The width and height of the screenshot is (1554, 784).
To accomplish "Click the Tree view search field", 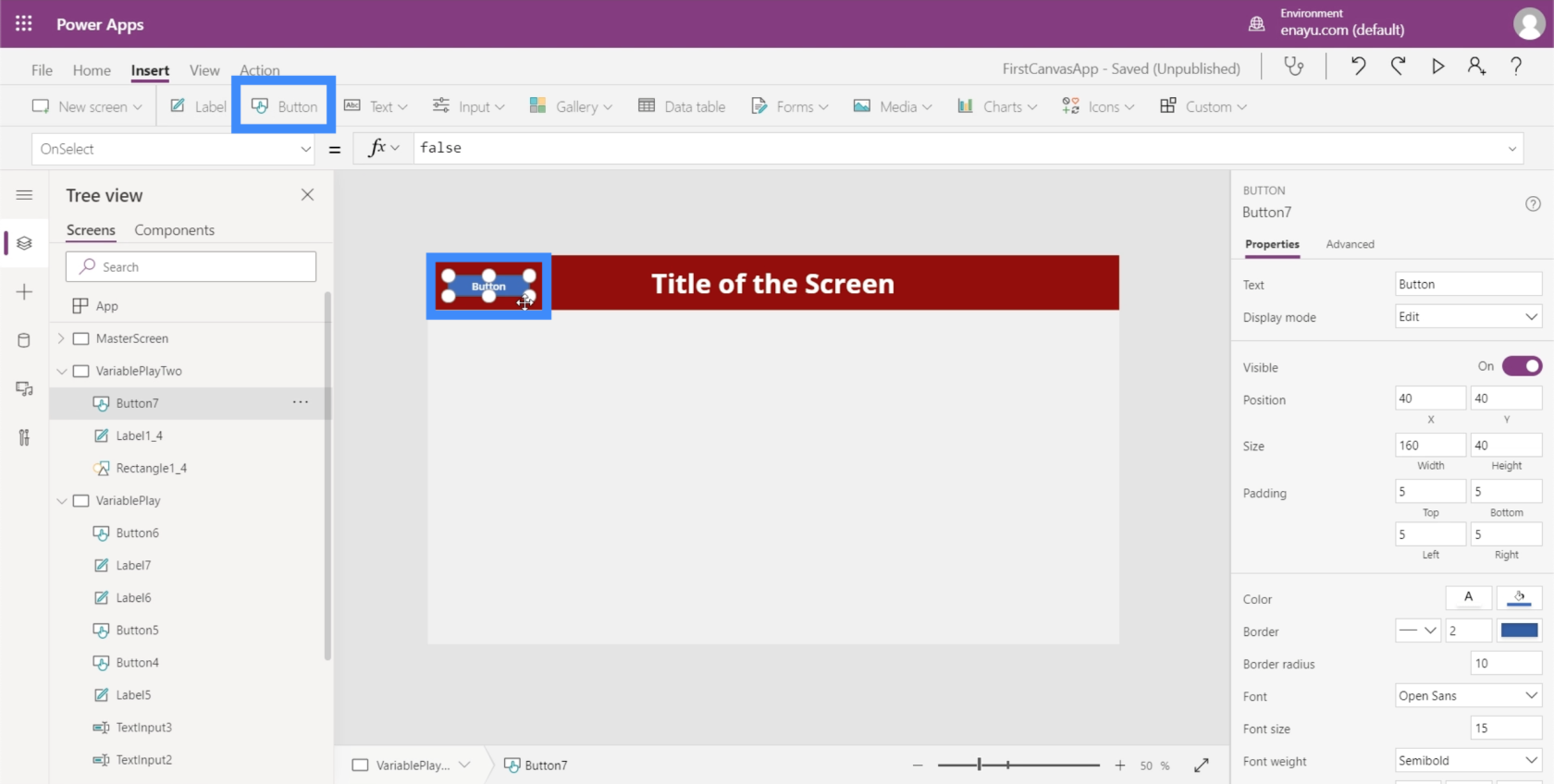I will point(191,266).
